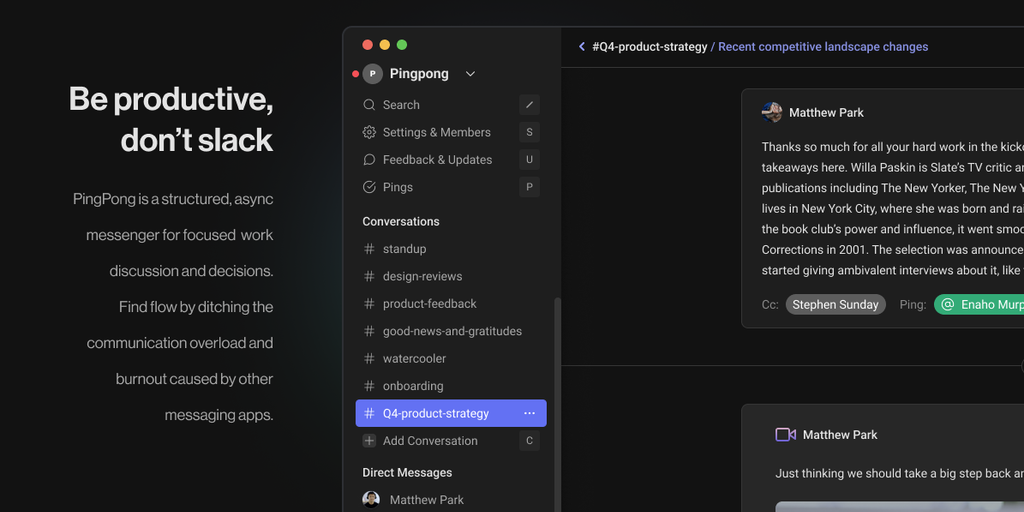Image resolution: width=1024 pixels, height=512 pixels.
Task: Click the plus icon for Add Conversation
Action: [x=369, y=441]
